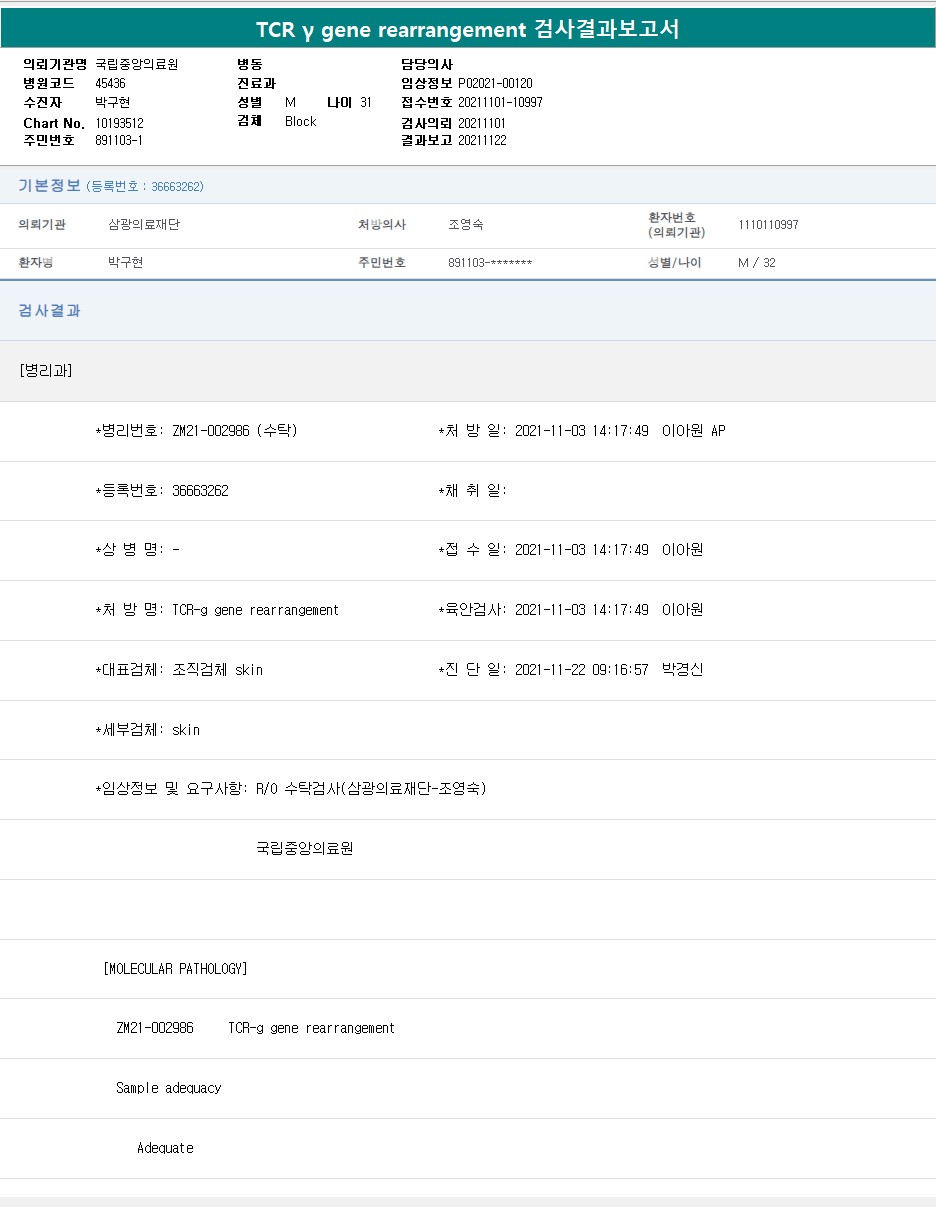Screen dimensions: 936x1207
Task: Click 의뢰기관 value 삼광의료재단
Action: pyautogui.click(x=144, y=225)
